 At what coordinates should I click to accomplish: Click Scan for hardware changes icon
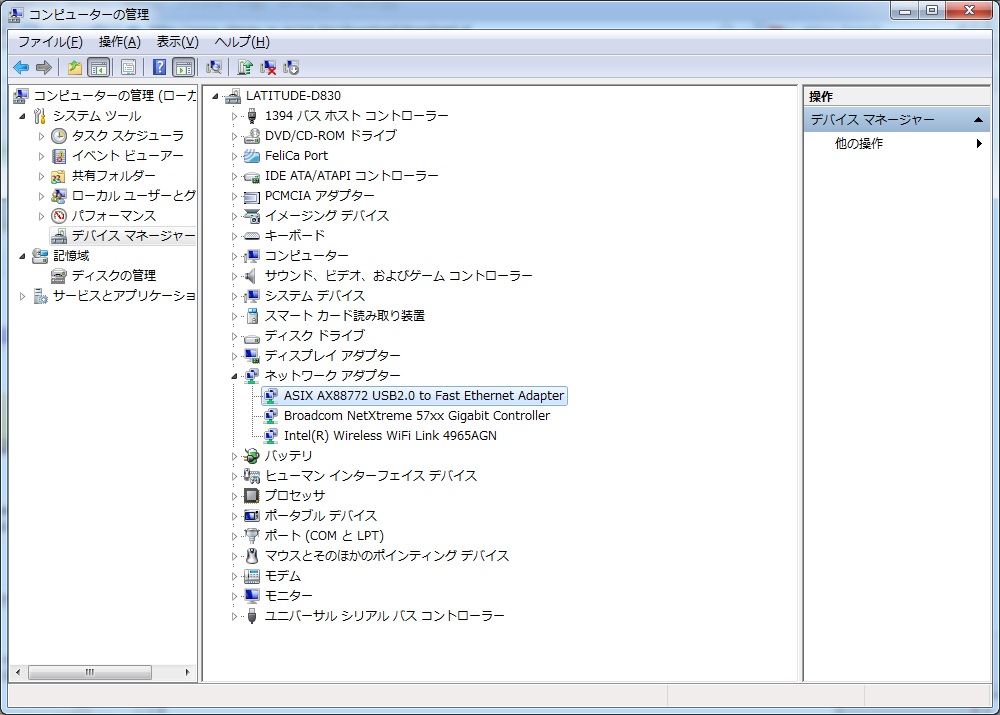coord(213,67)
